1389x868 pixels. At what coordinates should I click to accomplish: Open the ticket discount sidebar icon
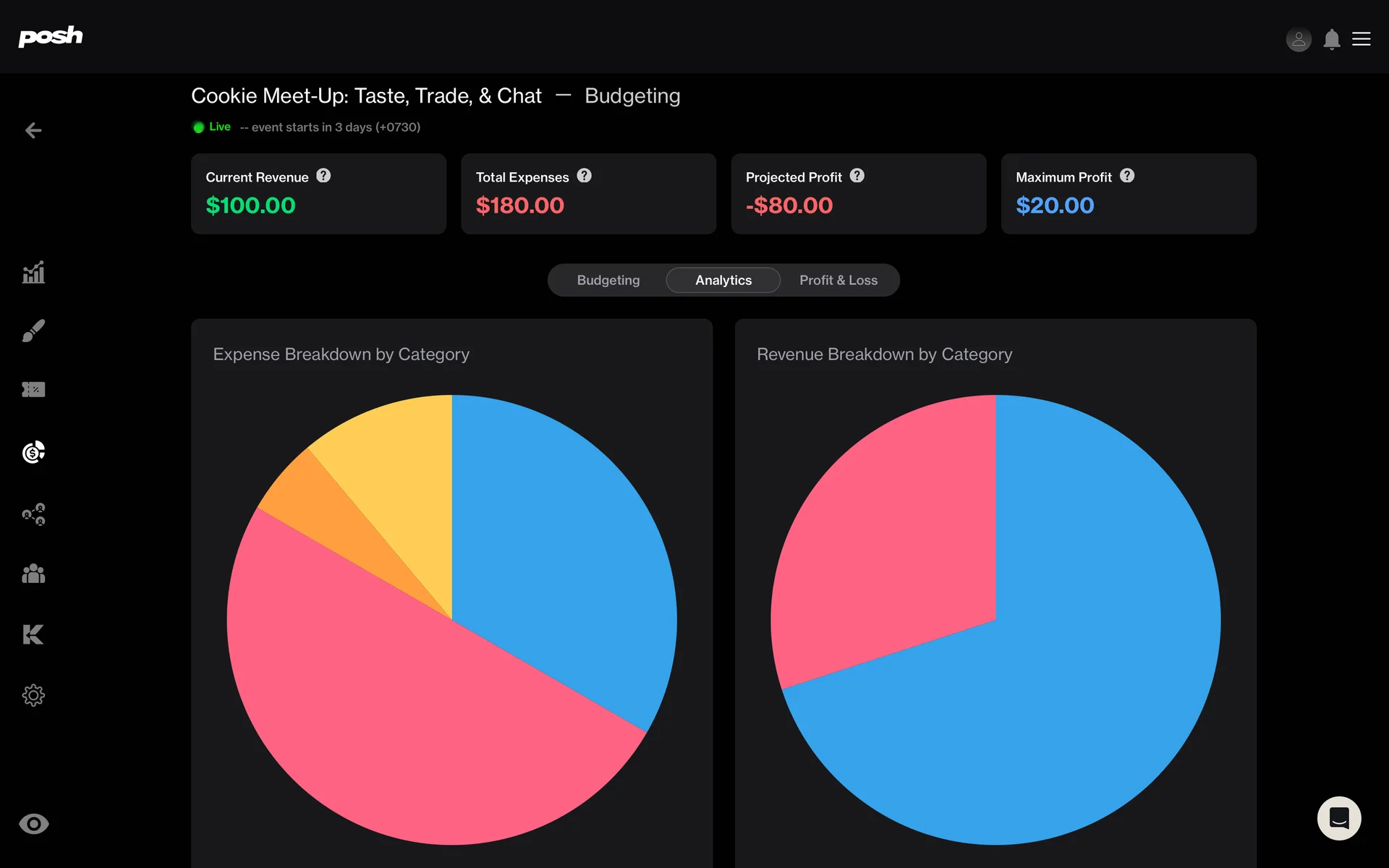tap(33, 390)
